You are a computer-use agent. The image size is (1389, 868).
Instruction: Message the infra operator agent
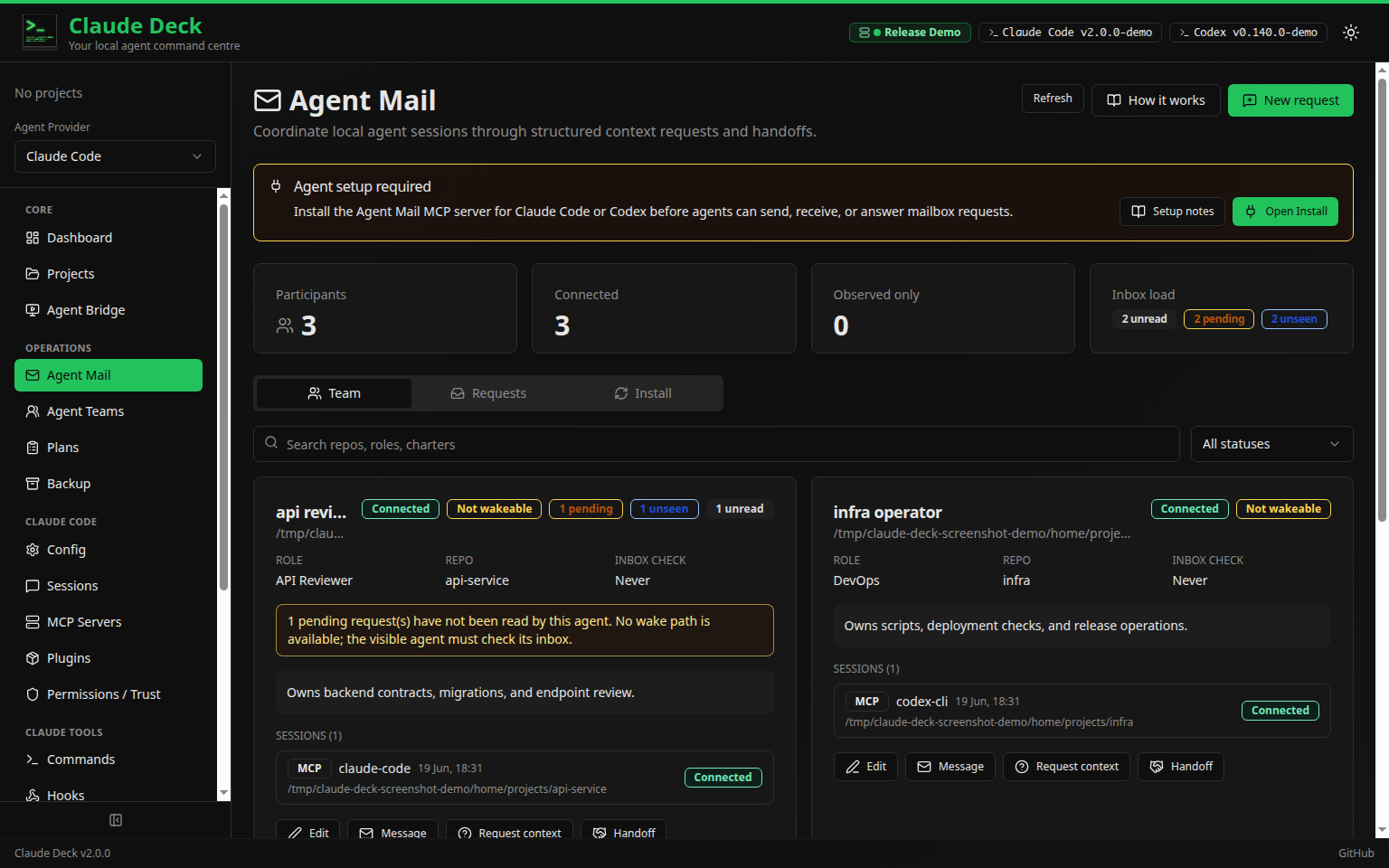coord(950,767)
